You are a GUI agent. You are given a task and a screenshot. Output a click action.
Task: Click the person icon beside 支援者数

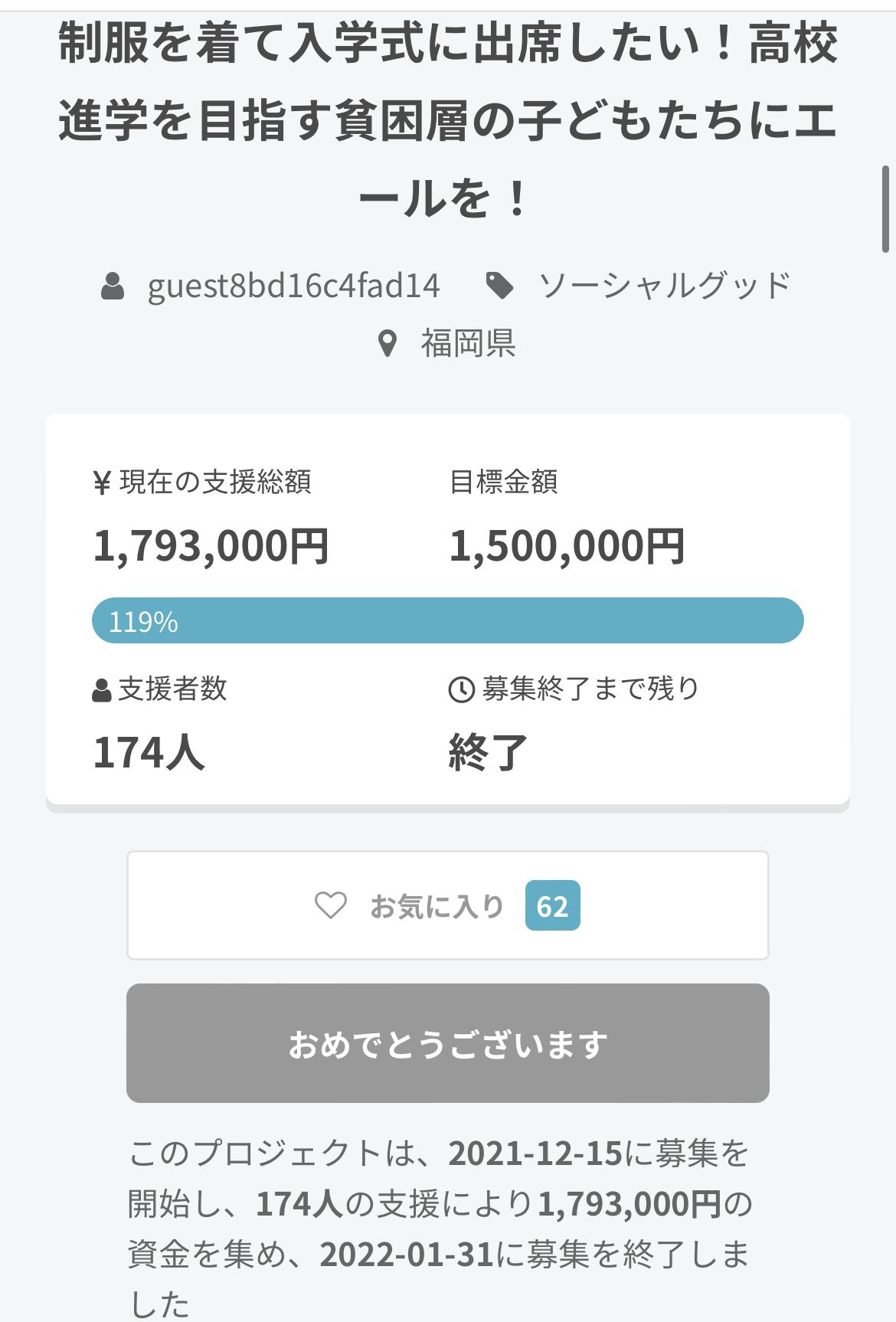coord(101,690)
